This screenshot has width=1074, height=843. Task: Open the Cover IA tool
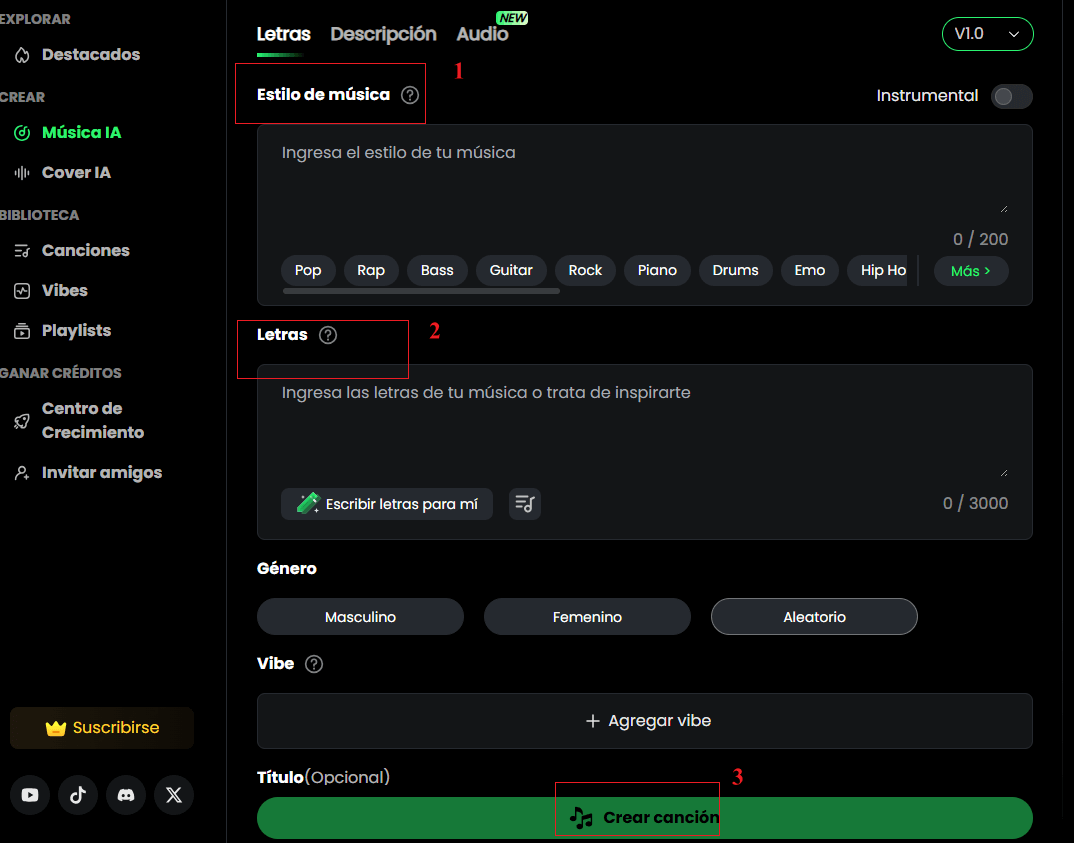(x=74, y=172)
